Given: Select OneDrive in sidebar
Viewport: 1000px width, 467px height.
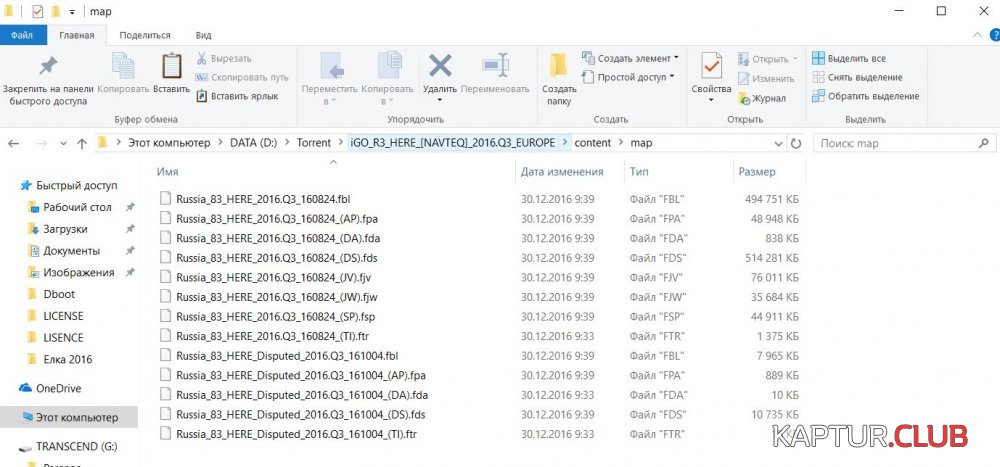Looking at the screenshot, I should (58, 388).
